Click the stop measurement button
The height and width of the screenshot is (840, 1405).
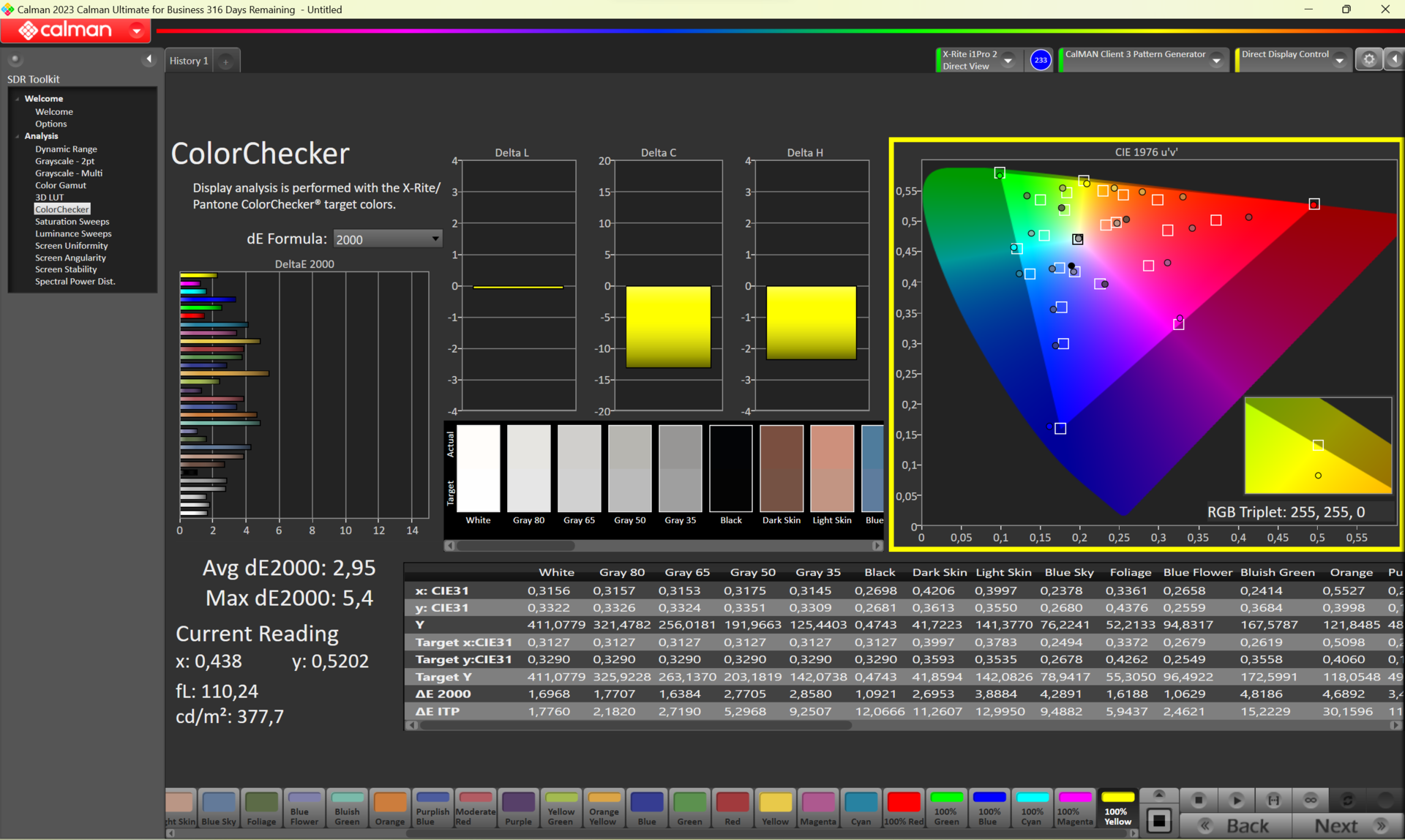[x=1198, y=800]
